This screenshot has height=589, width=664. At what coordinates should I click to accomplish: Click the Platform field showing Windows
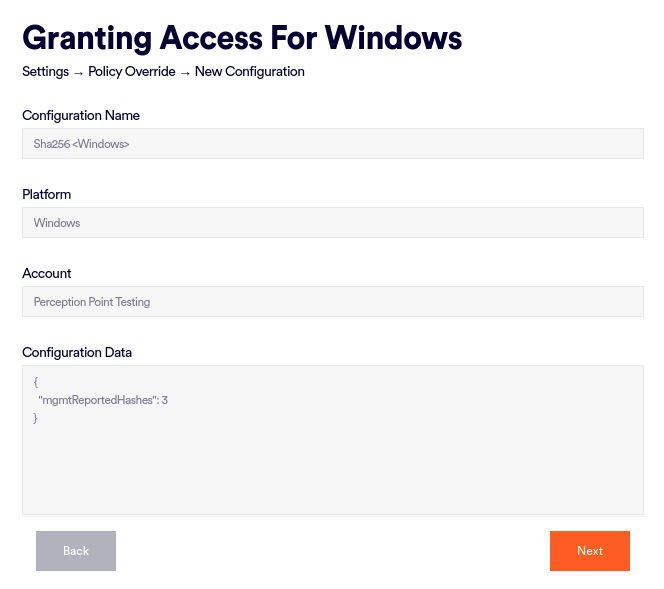(x=332, y=223)
